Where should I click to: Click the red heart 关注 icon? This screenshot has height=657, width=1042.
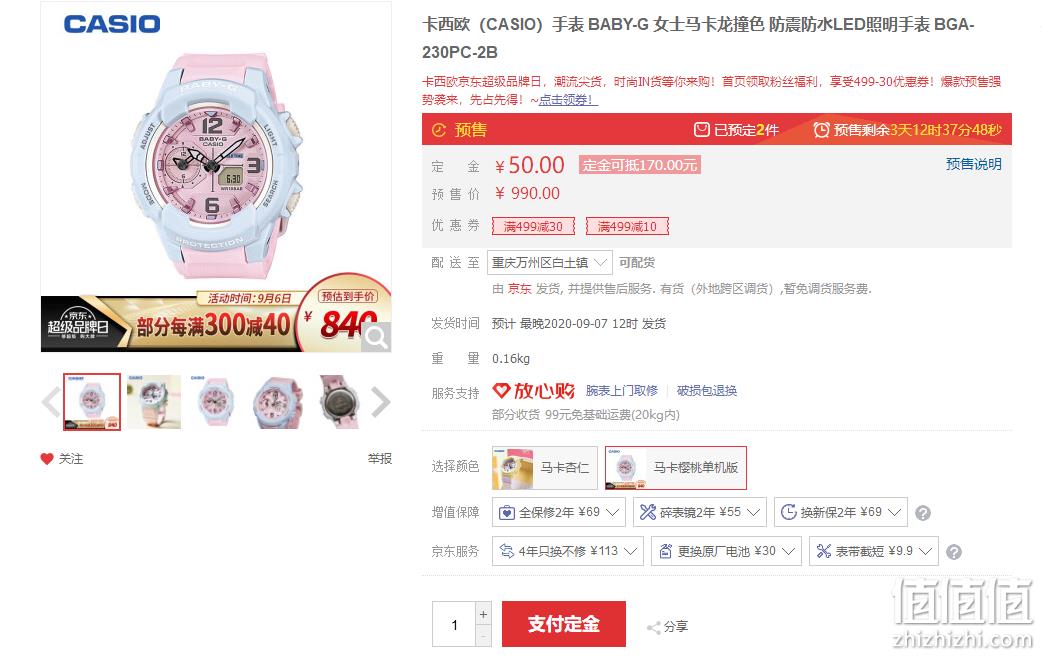point(47,459)
